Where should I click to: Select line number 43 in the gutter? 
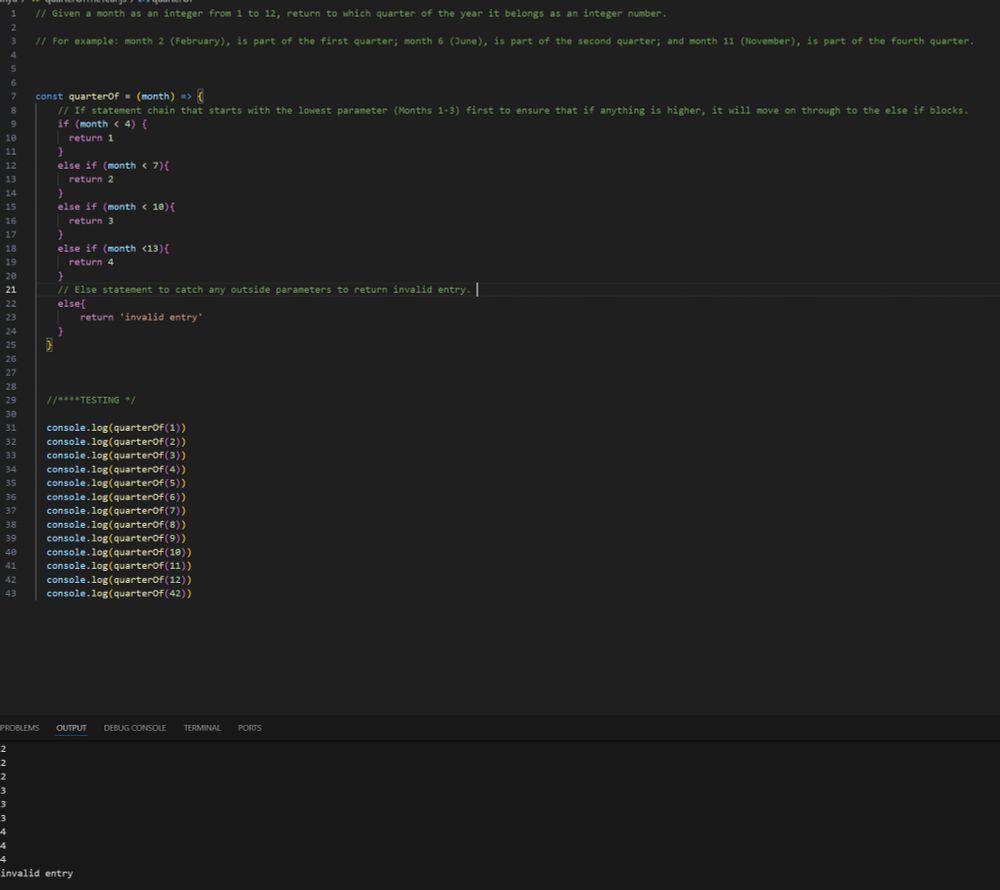10,594
